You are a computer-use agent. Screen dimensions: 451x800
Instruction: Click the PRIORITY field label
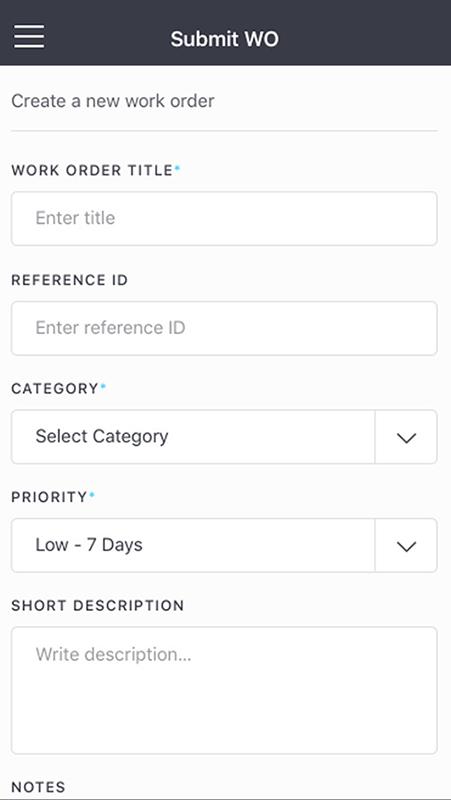pyautogui.click(x=49, y=497)
